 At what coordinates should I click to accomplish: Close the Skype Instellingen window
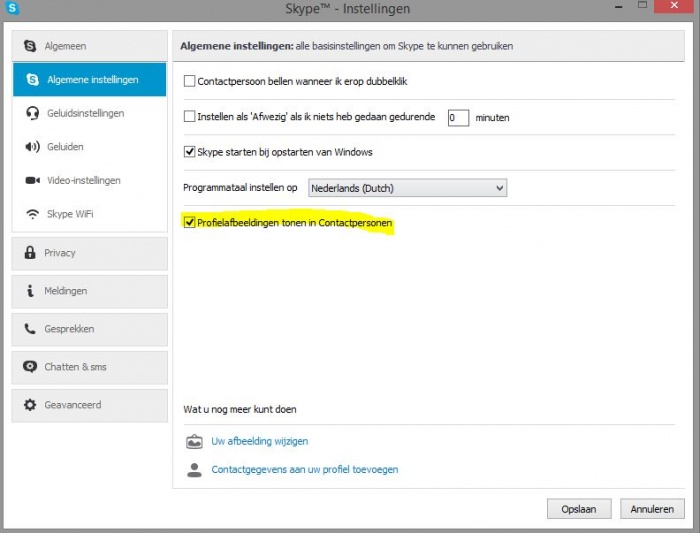pyautogui.click(x=674, y=6)
